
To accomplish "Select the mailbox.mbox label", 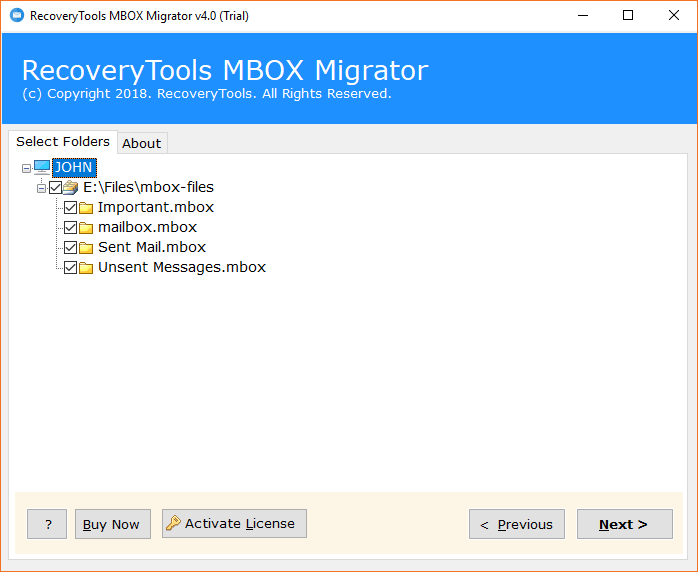I will pos(147,227).
